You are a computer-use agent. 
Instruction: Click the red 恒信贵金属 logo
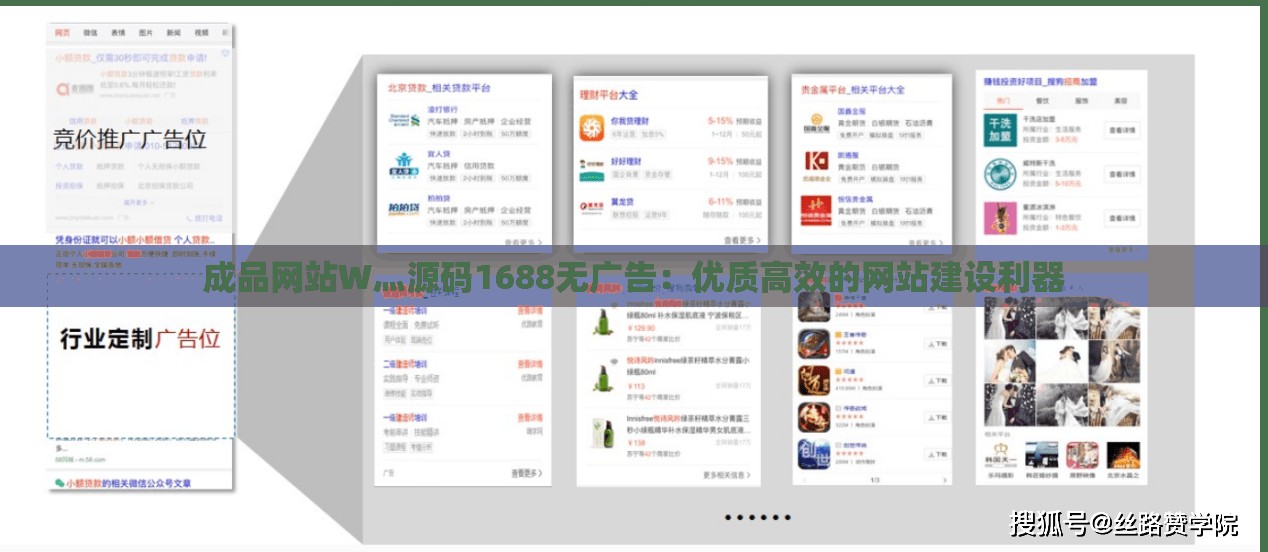[x=816, y=210]
